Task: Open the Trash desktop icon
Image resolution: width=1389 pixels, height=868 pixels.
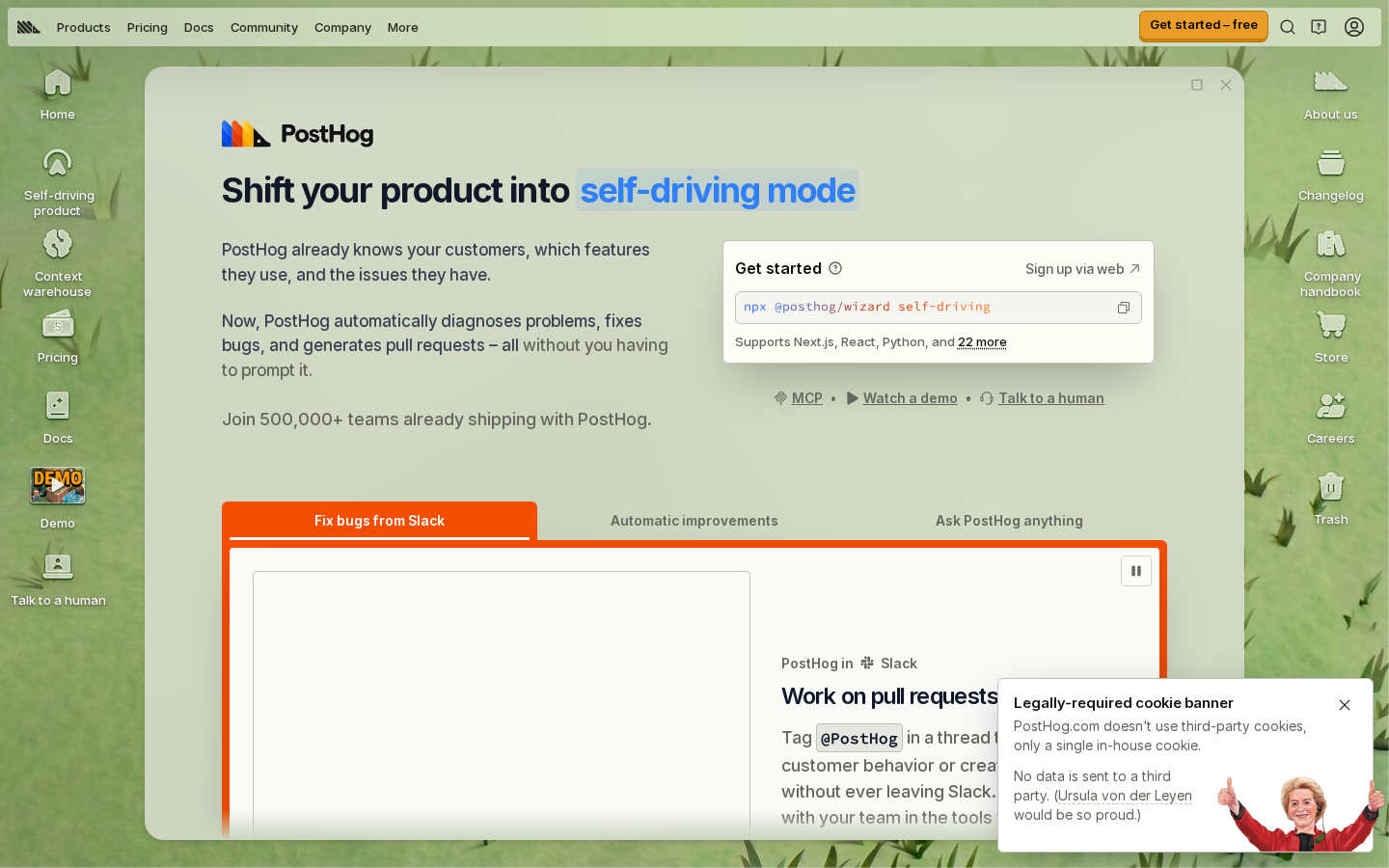Action: tap(1331, 499)
